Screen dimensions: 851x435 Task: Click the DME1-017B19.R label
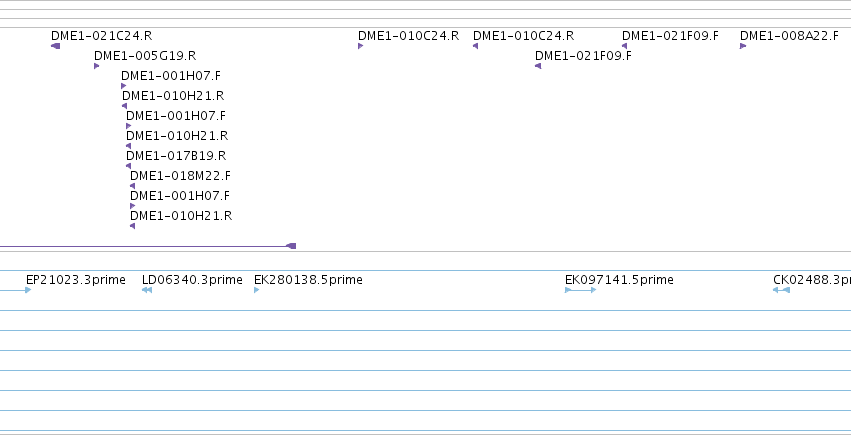pos(176,156)
